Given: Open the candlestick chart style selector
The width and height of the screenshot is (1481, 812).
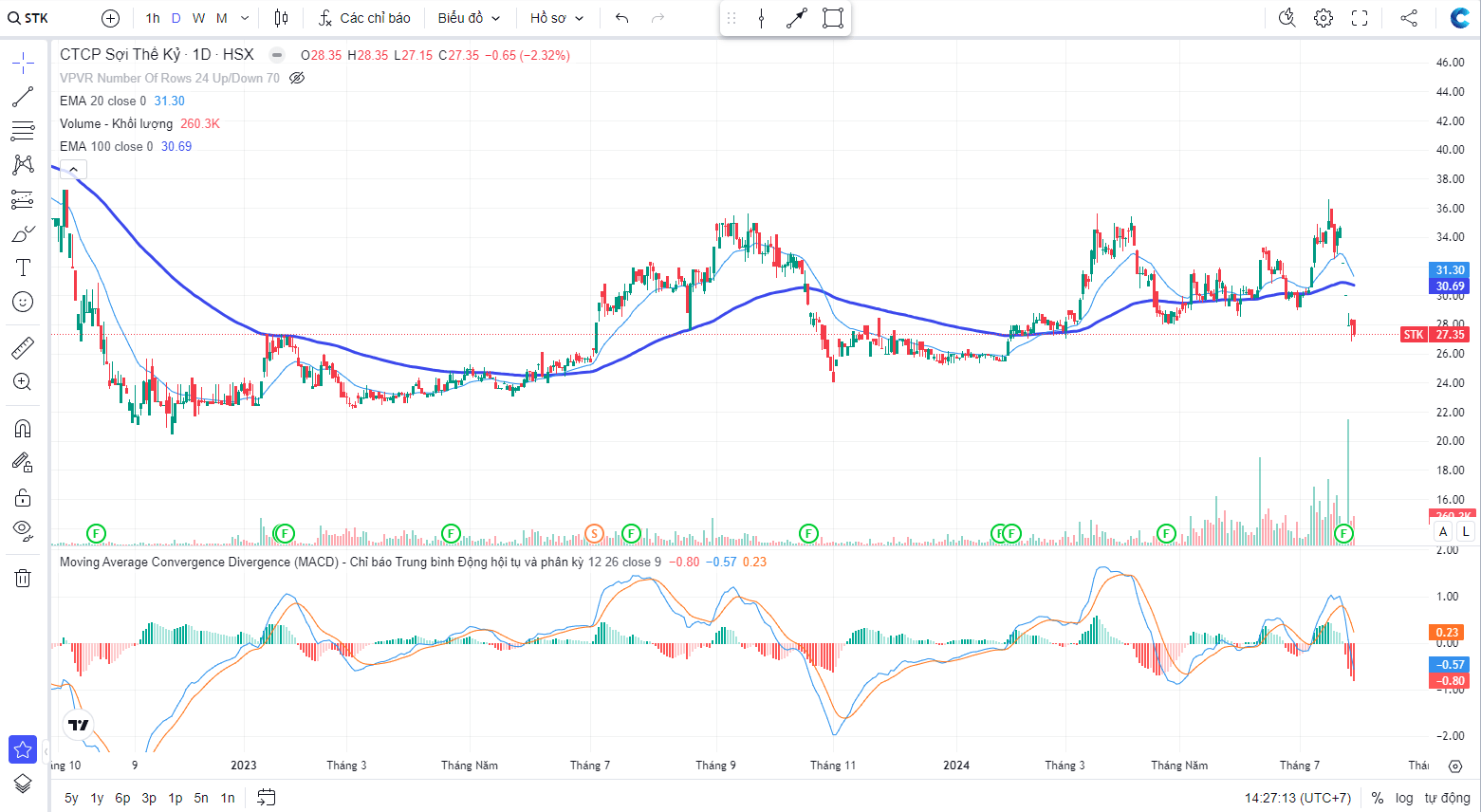Looking at the screenshot, I should 281,18.
